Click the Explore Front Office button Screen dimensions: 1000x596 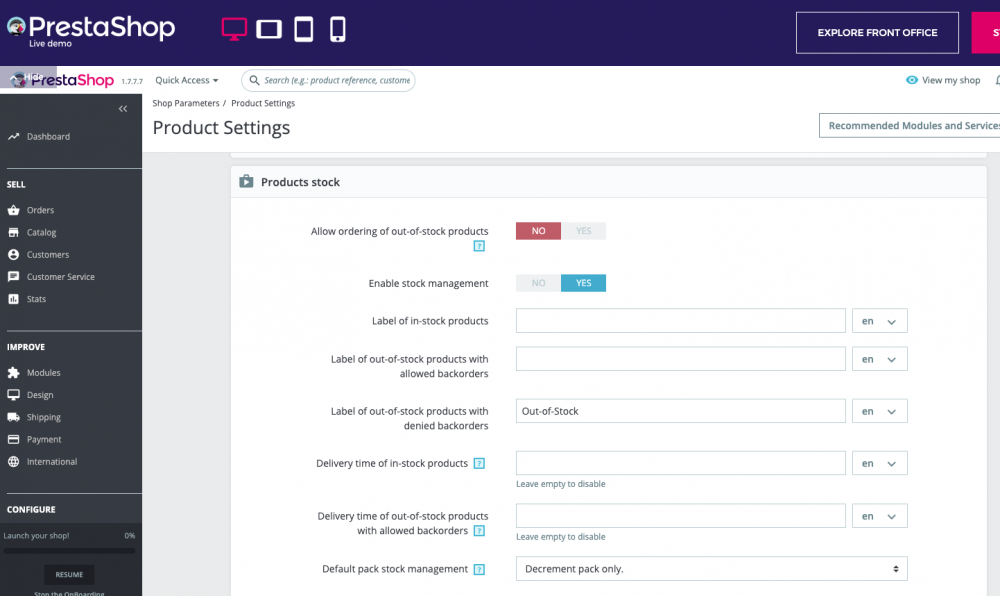coord(877,32)
